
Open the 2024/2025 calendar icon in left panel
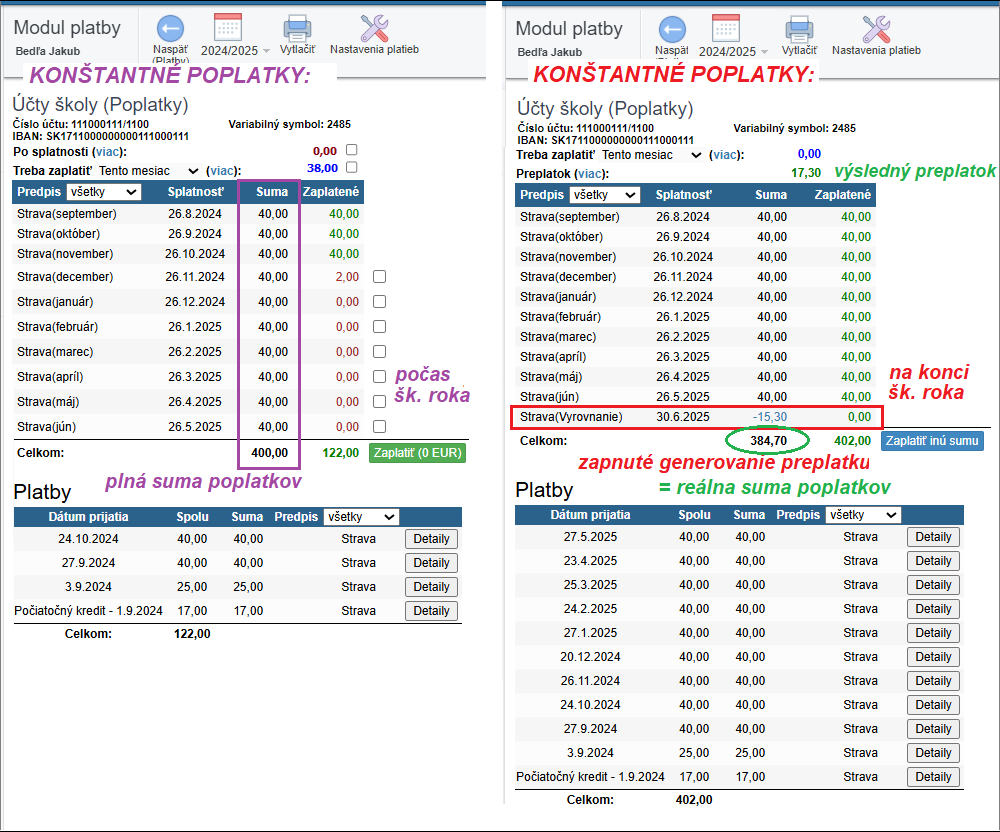click(228, 27)
